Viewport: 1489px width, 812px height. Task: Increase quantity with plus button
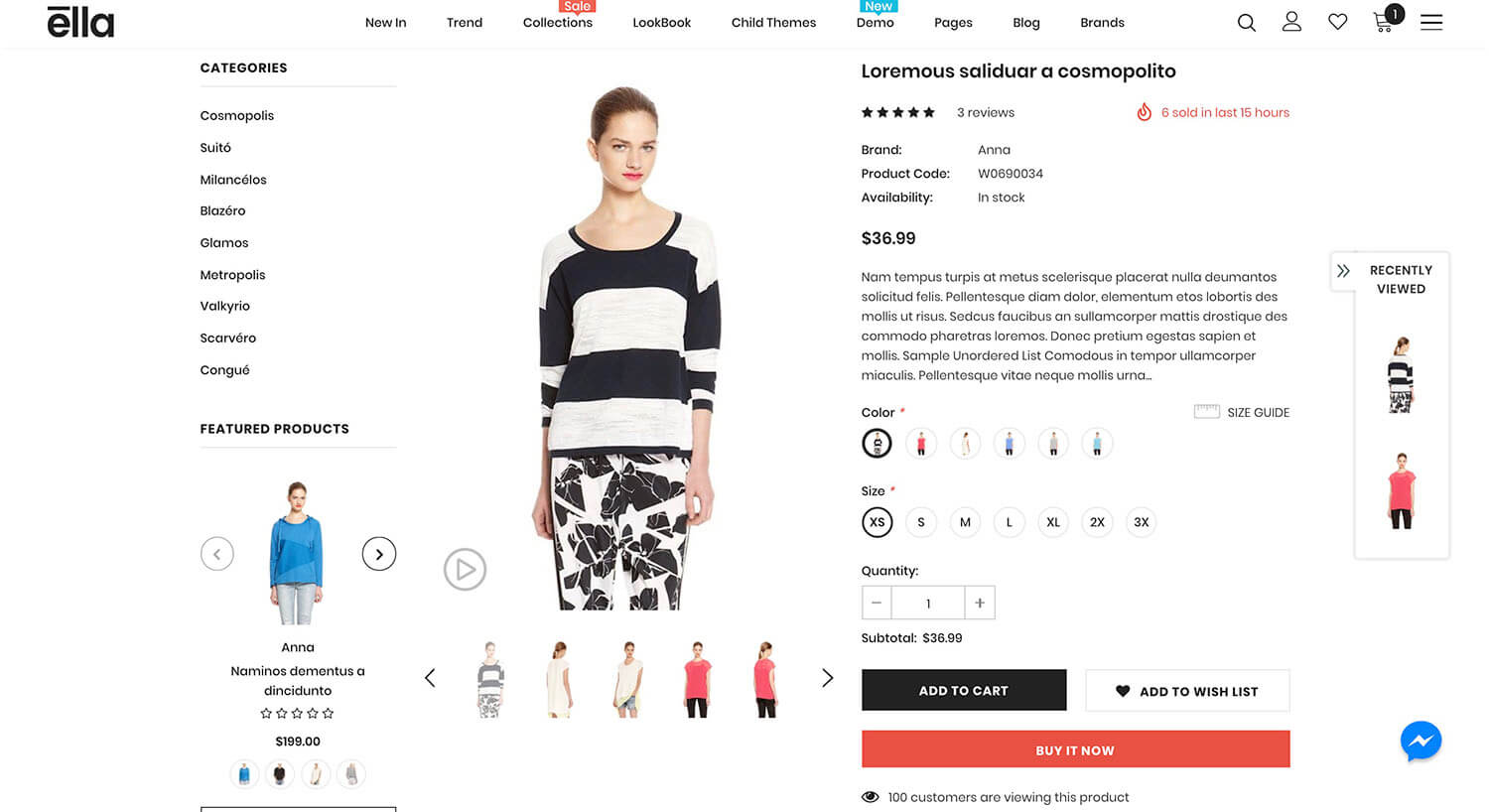click(980, 603)
